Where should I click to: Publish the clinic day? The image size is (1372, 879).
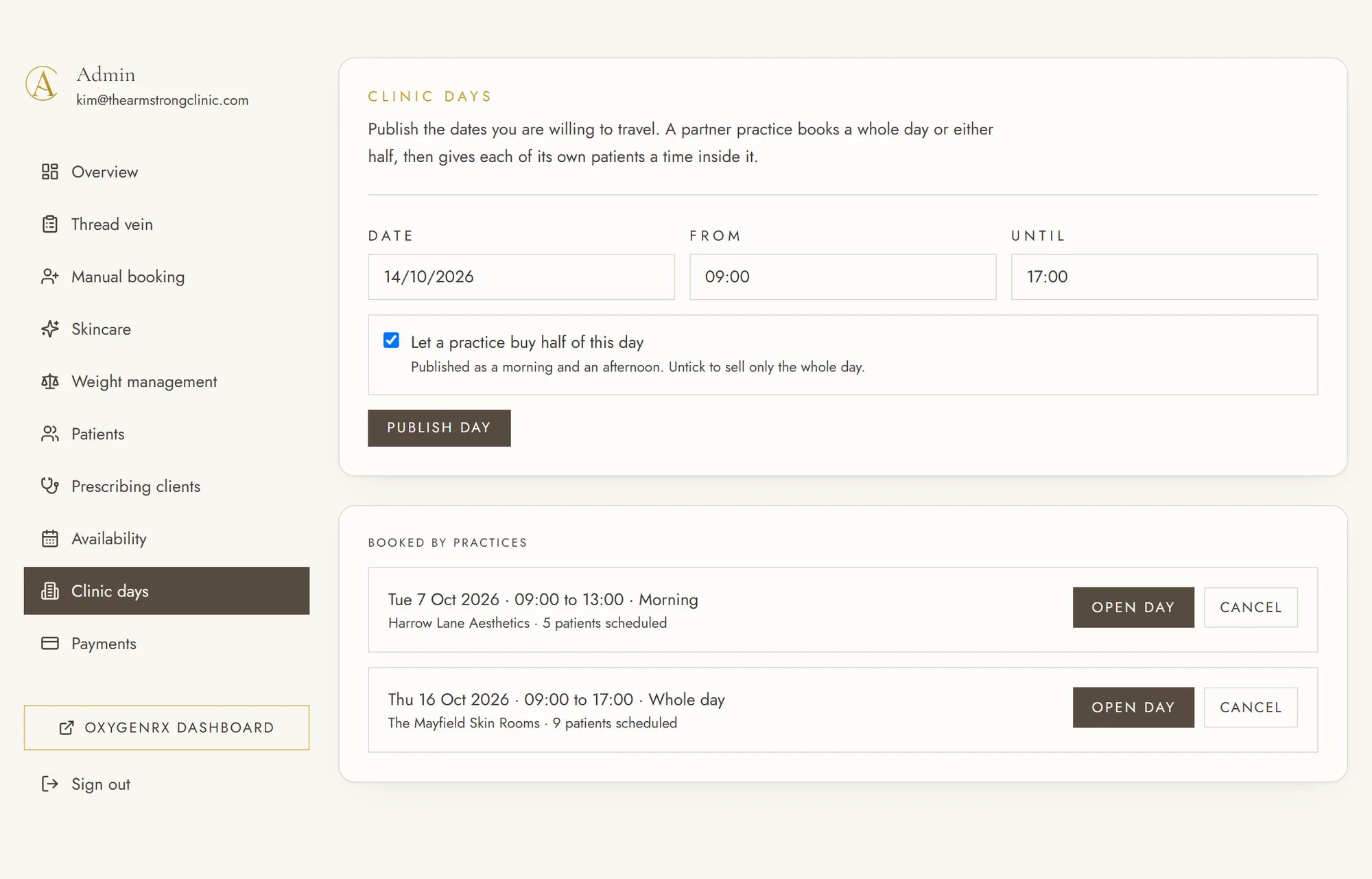pos(439,428)
